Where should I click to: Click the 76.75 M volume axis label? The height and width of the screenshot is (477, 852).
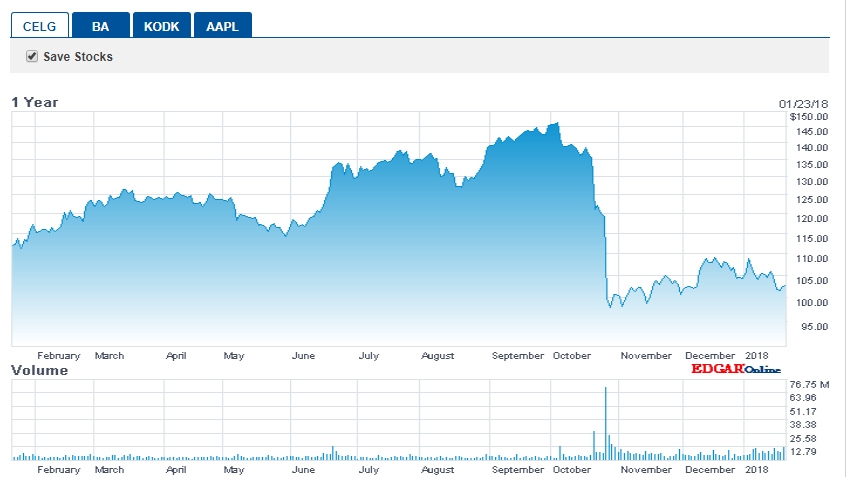tap(809, 385)
